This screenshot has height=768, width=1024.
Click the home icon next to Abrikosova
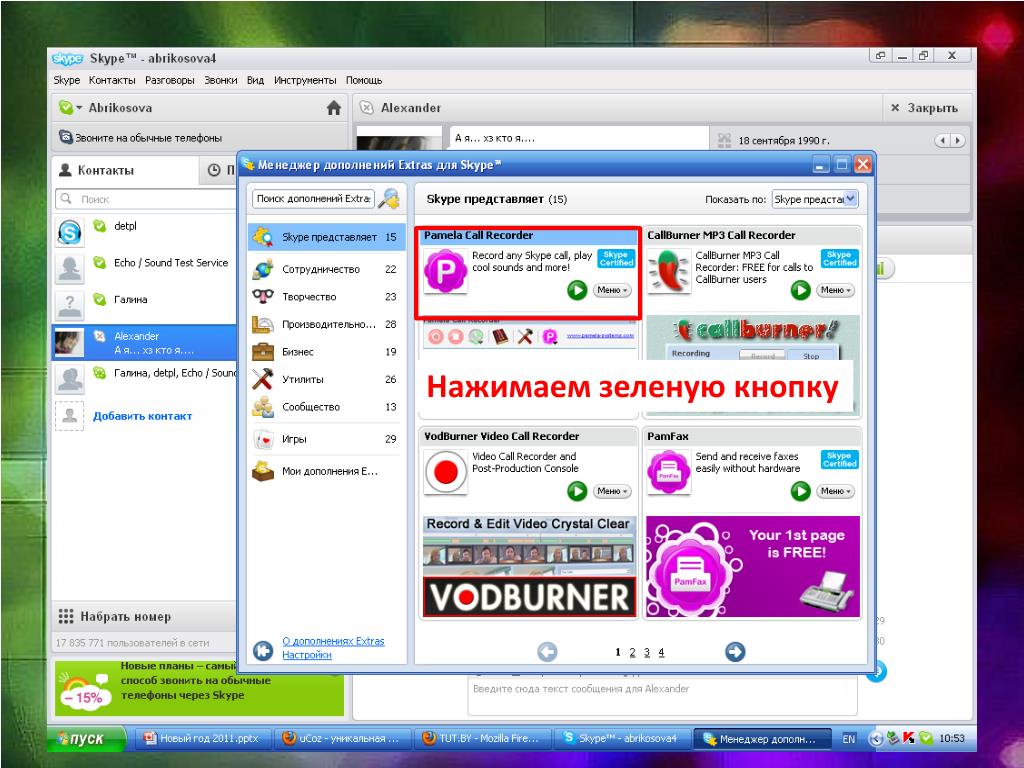334,108
